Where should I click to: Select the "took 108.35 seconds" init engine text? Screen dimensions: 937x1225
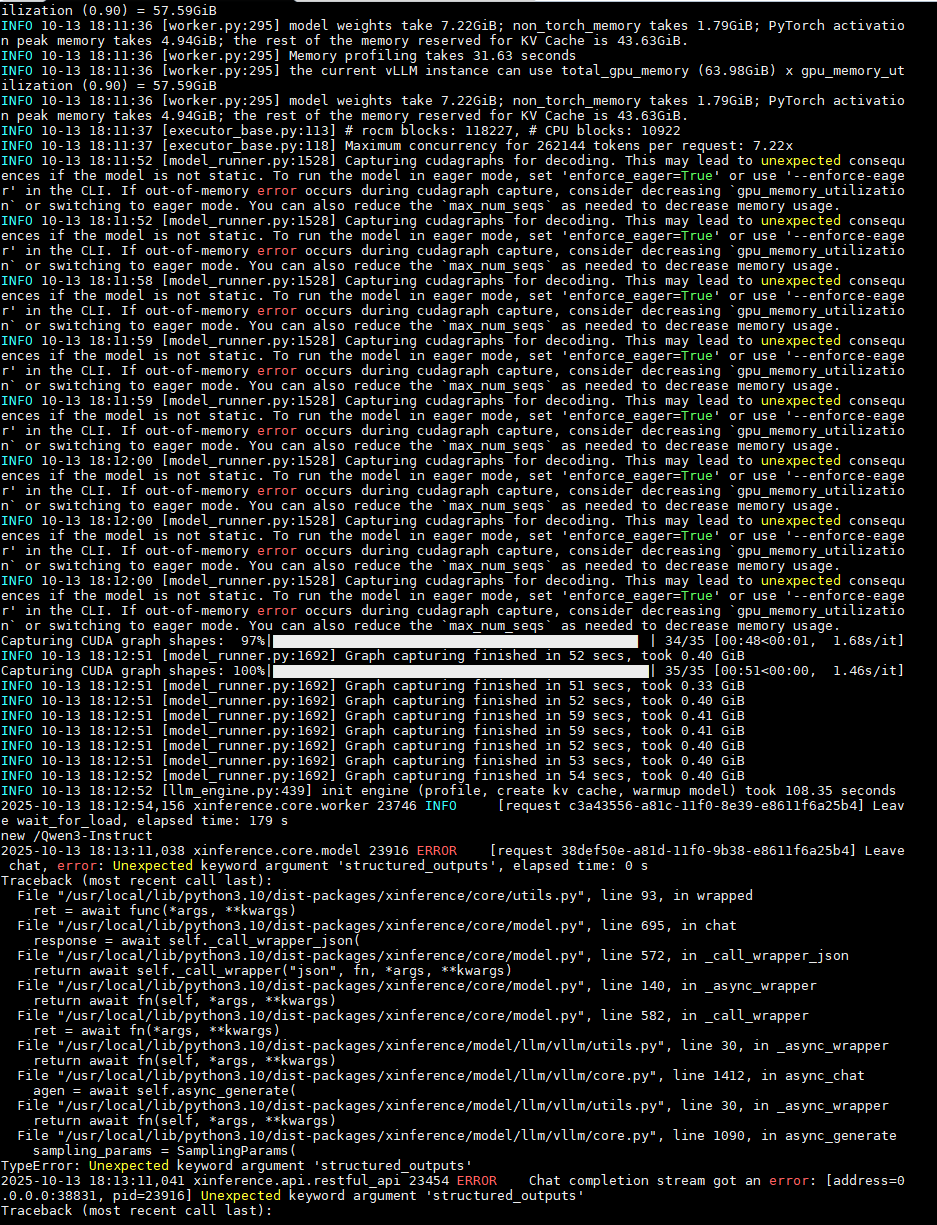[x=822, y=791]
